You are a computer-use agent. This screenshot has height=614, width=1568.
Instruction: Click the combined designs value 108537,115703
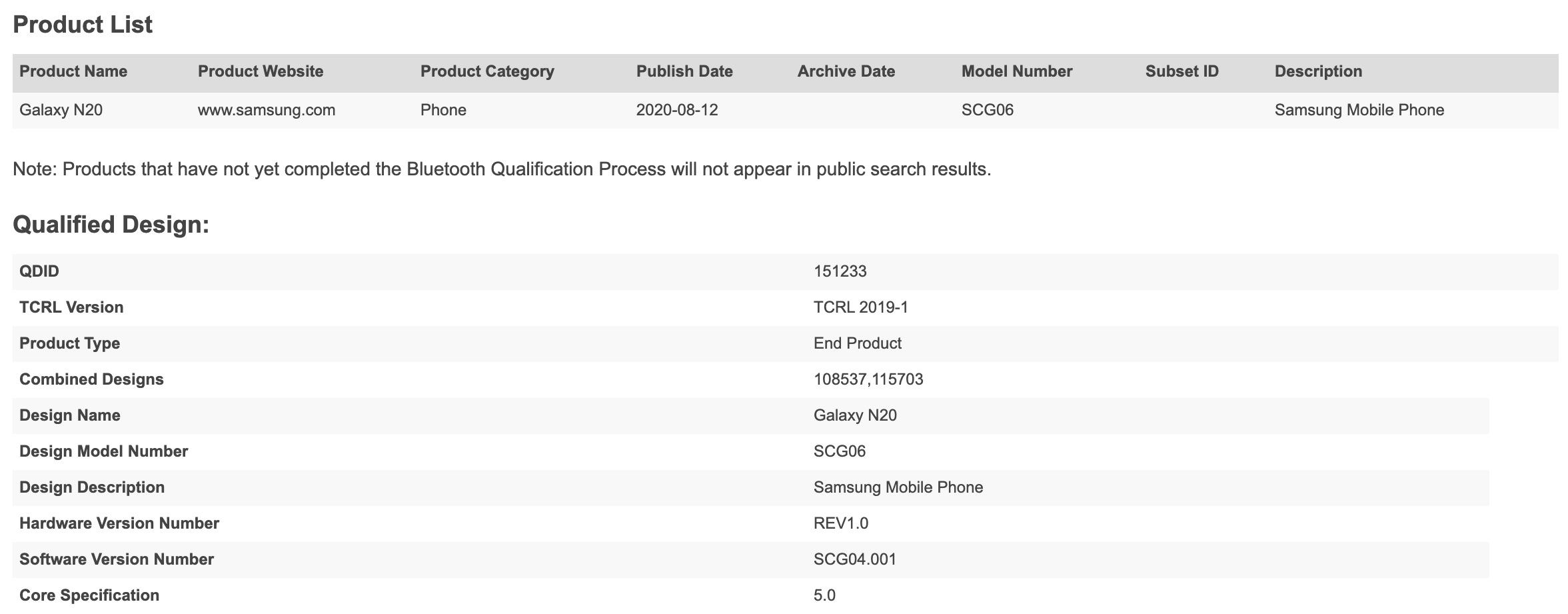click(x=868, y=379)
